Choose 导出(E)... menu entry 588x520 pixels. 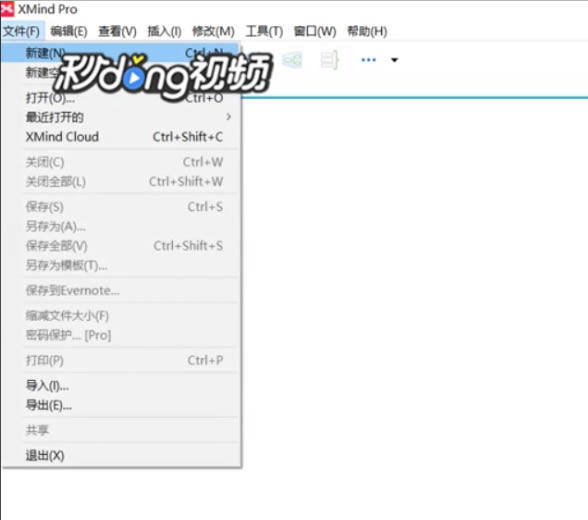(x=121, y=405)
